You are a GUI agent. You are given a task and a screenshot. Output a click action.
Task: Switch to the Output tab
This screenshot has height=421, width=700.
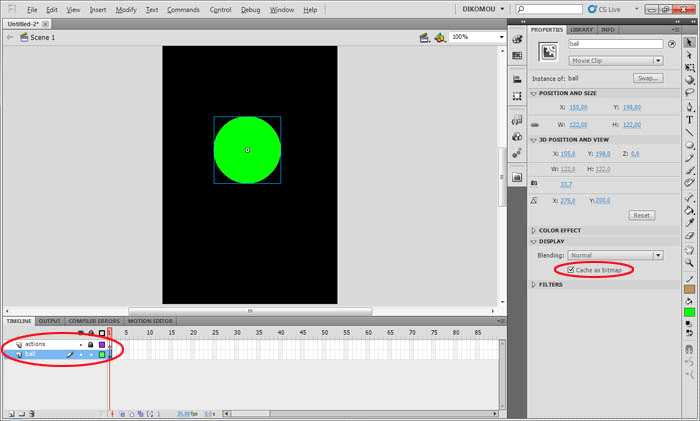[x=50, y=321]
